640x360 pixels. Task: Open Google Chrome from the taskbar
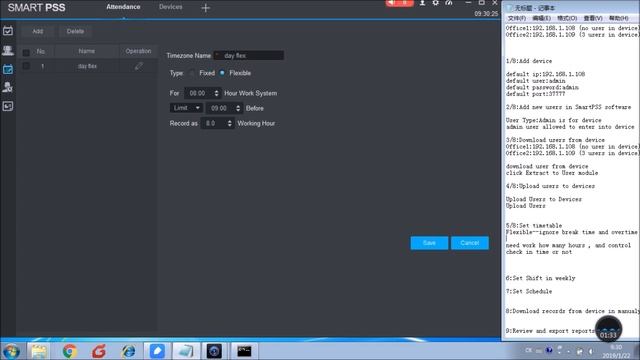[70, 351]
